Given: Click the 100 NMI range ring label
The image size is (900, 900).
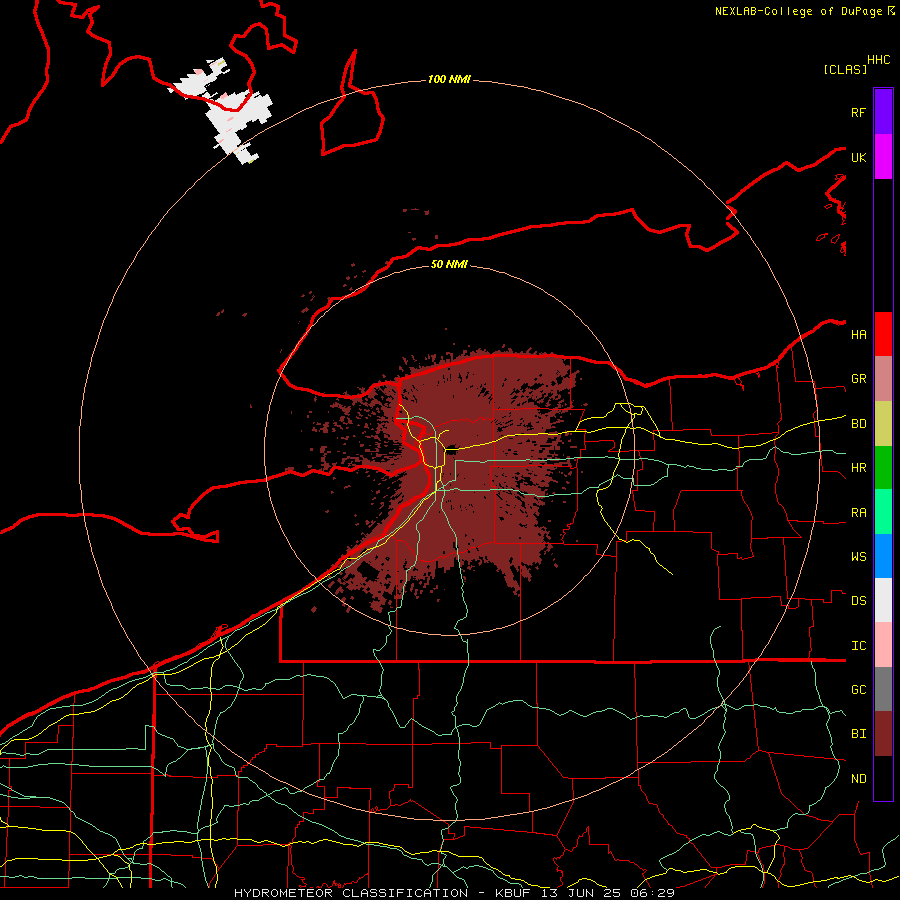Looking at the screenshot, I should pyautogui.click(x=449, y=79).
